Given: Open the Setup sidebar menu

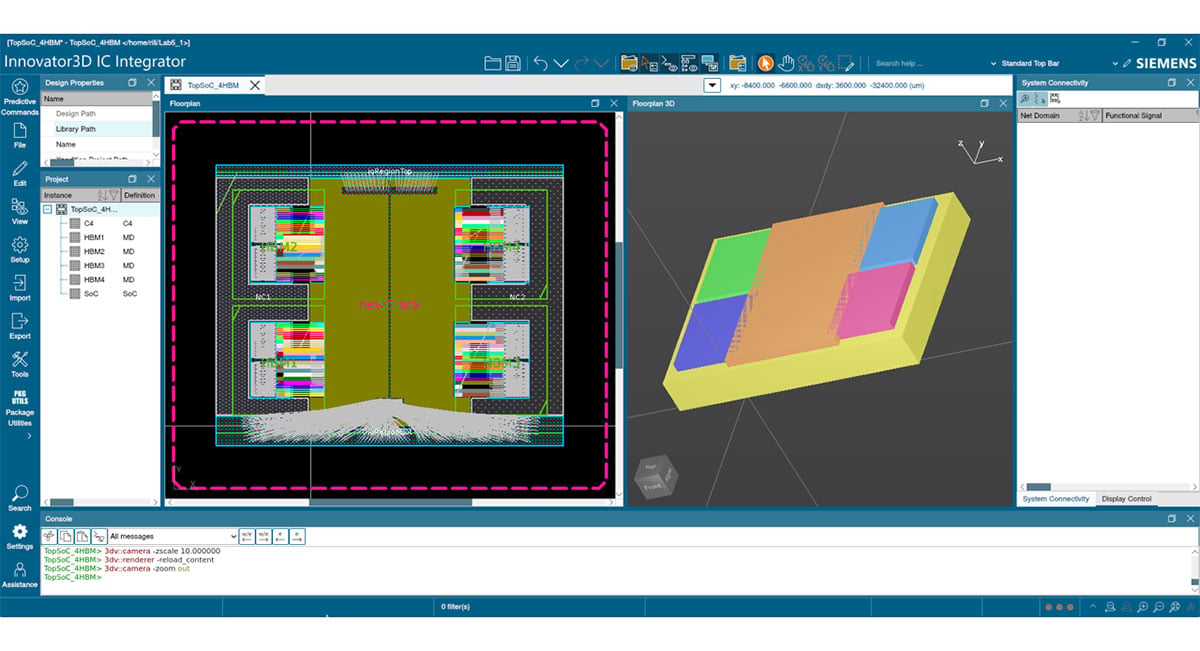Looking at the screenshot, I should point(19,250).
